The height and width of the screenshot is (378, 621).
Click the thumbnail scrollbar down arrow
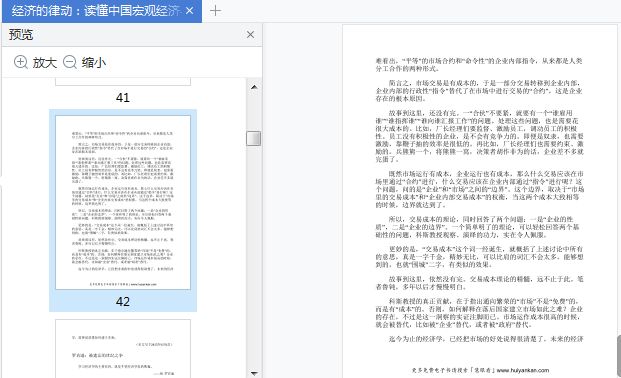(x=254, y=373)
